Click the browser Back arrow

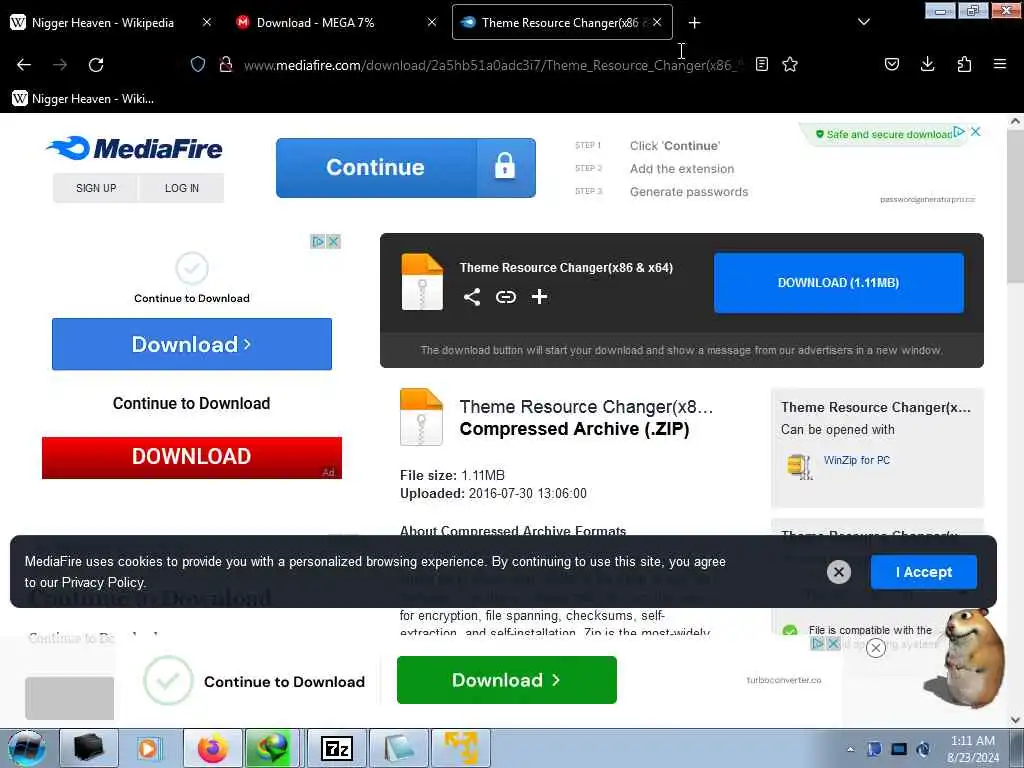pyautogui.click(x=24, y=65)
